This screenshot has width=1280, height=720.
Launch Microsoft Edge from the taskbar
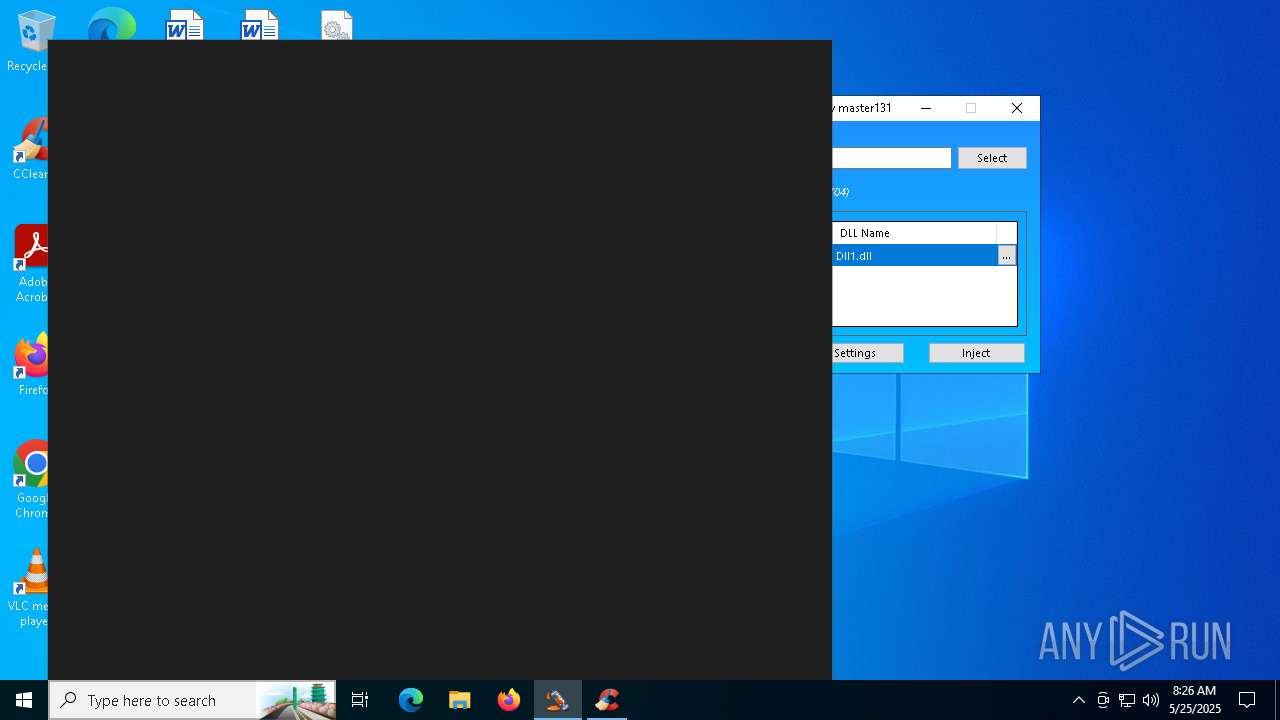[411, 700]
